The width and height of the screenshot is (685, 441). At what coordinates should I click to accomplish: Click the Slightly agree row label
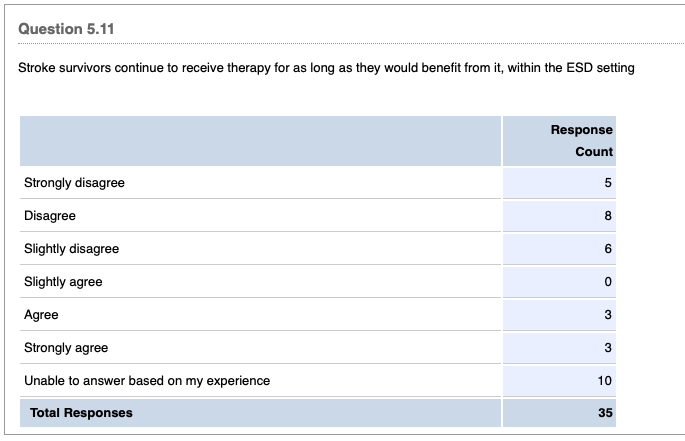coord(63,282)
